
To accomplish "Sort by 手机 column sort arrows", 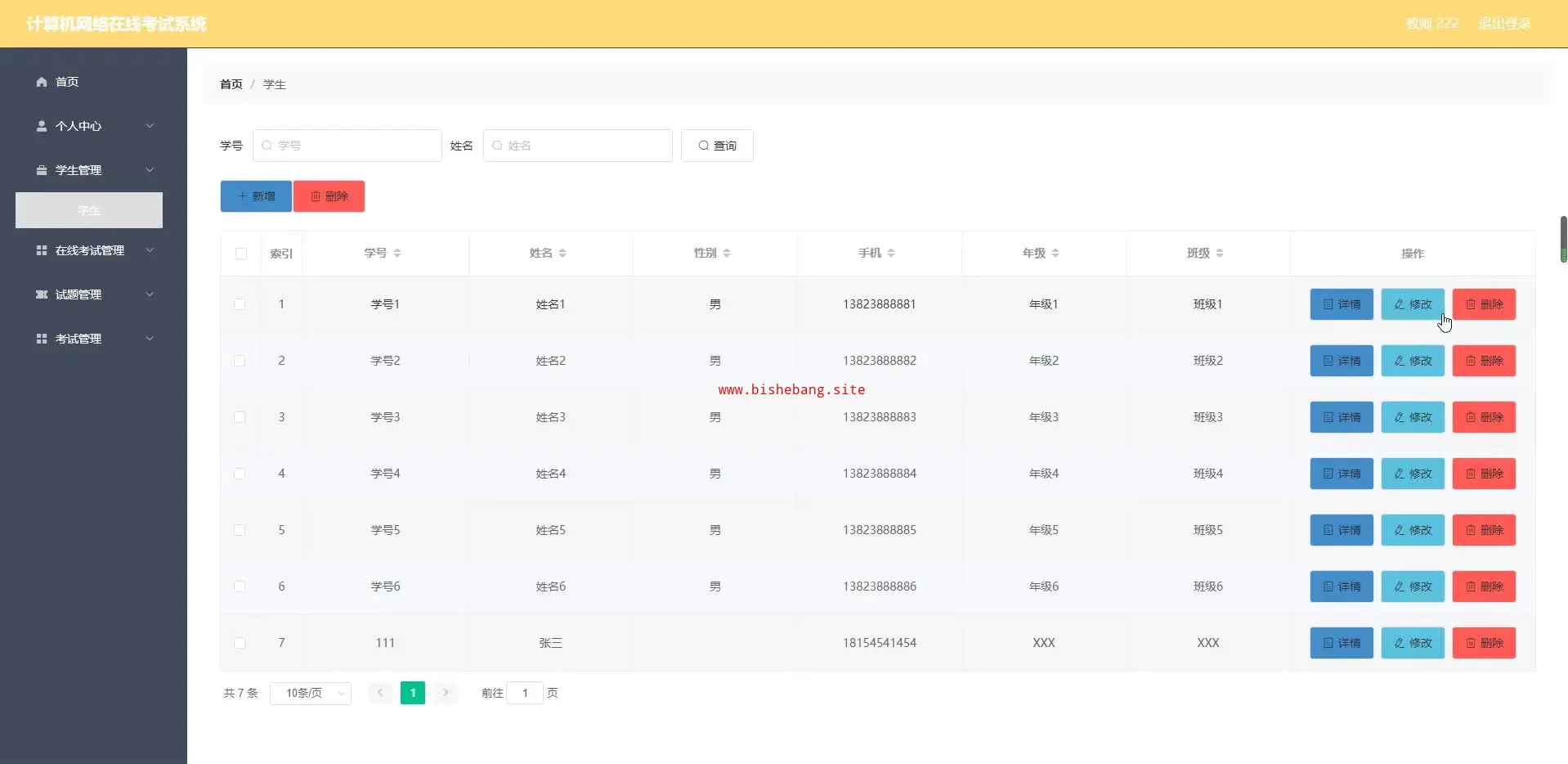I will point(891,254).
